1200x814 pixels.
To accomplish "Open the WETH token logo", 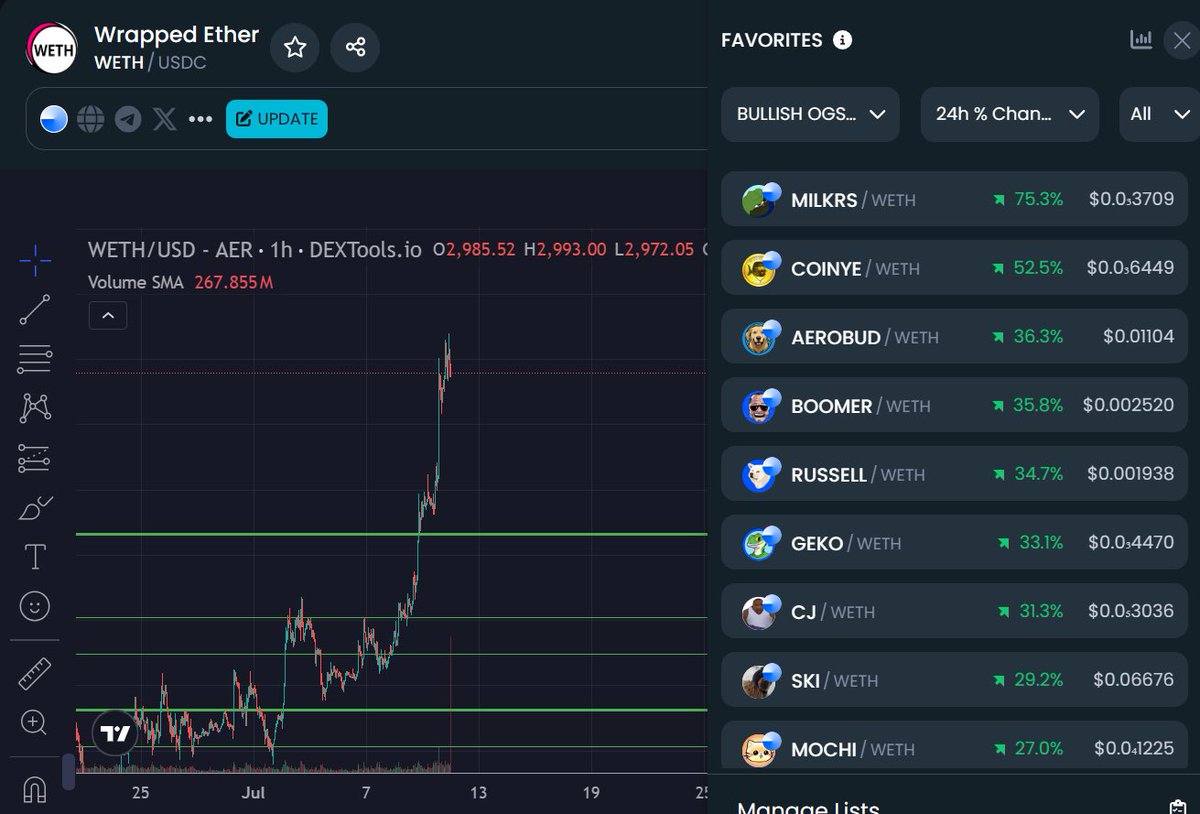I will (x=51, y=47).
